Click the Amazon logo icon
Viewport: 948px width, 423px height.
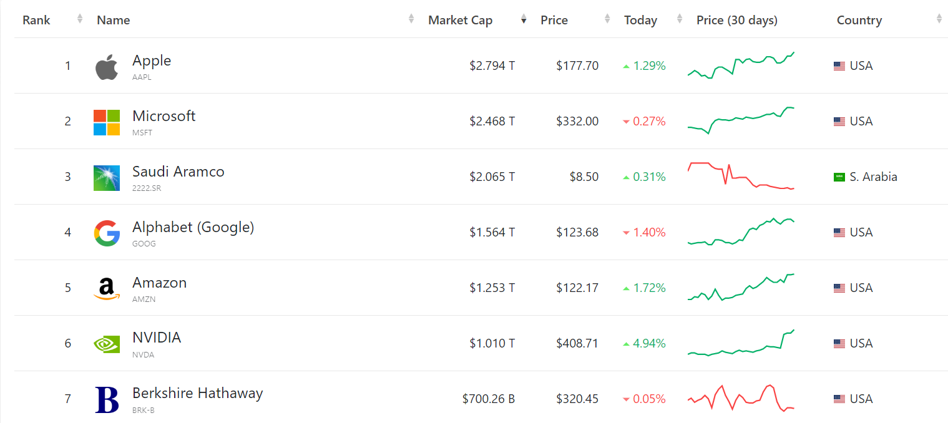point(106,289)
